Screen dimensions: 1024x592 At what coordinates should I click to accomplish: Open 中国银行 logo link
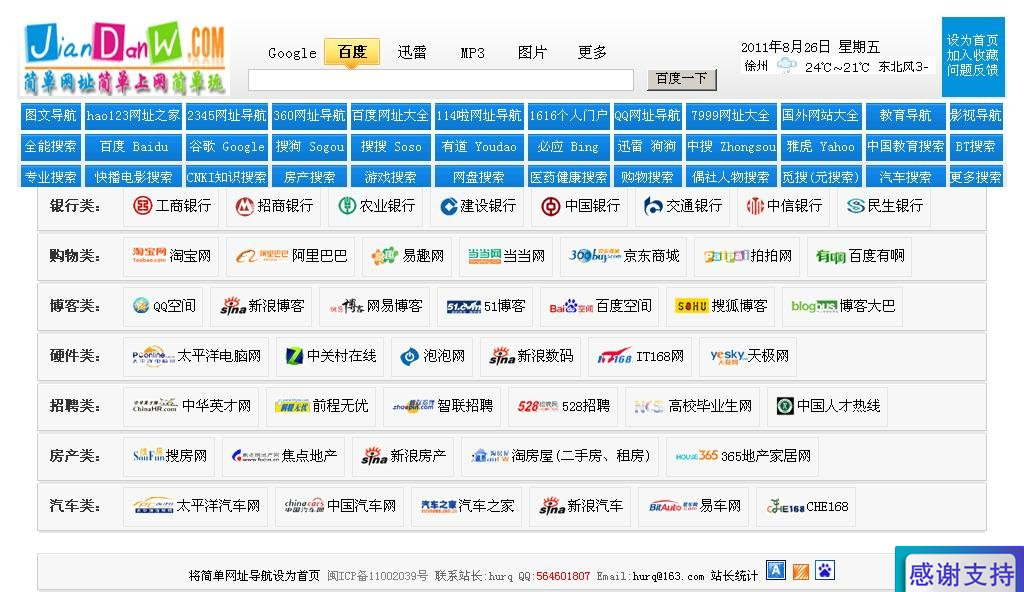point(551,206)
